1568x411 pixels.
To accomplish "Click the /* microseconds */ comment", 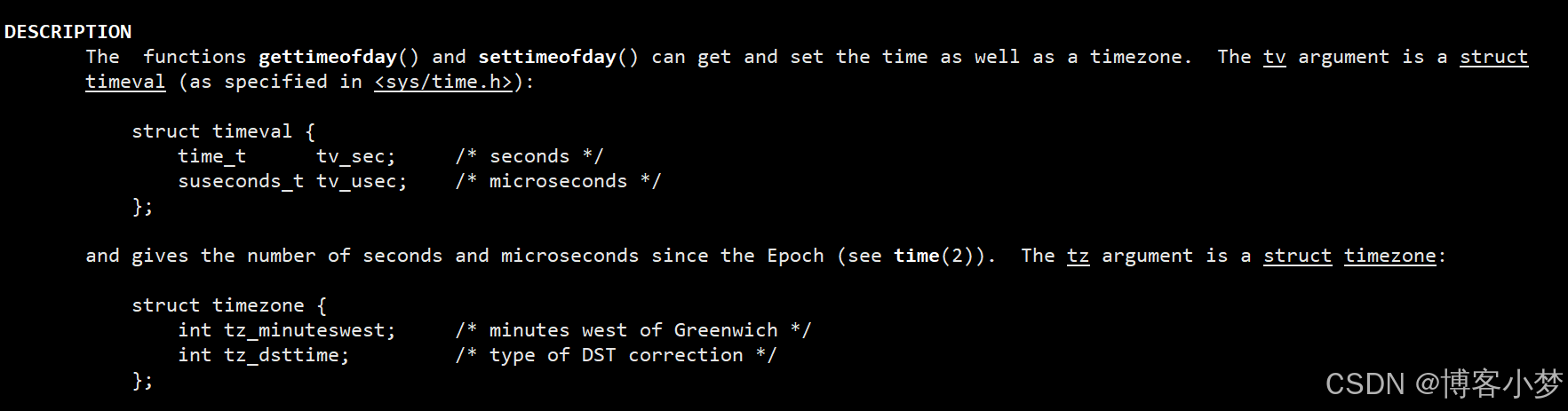I will pyautogui.click(x=558, y=181).
